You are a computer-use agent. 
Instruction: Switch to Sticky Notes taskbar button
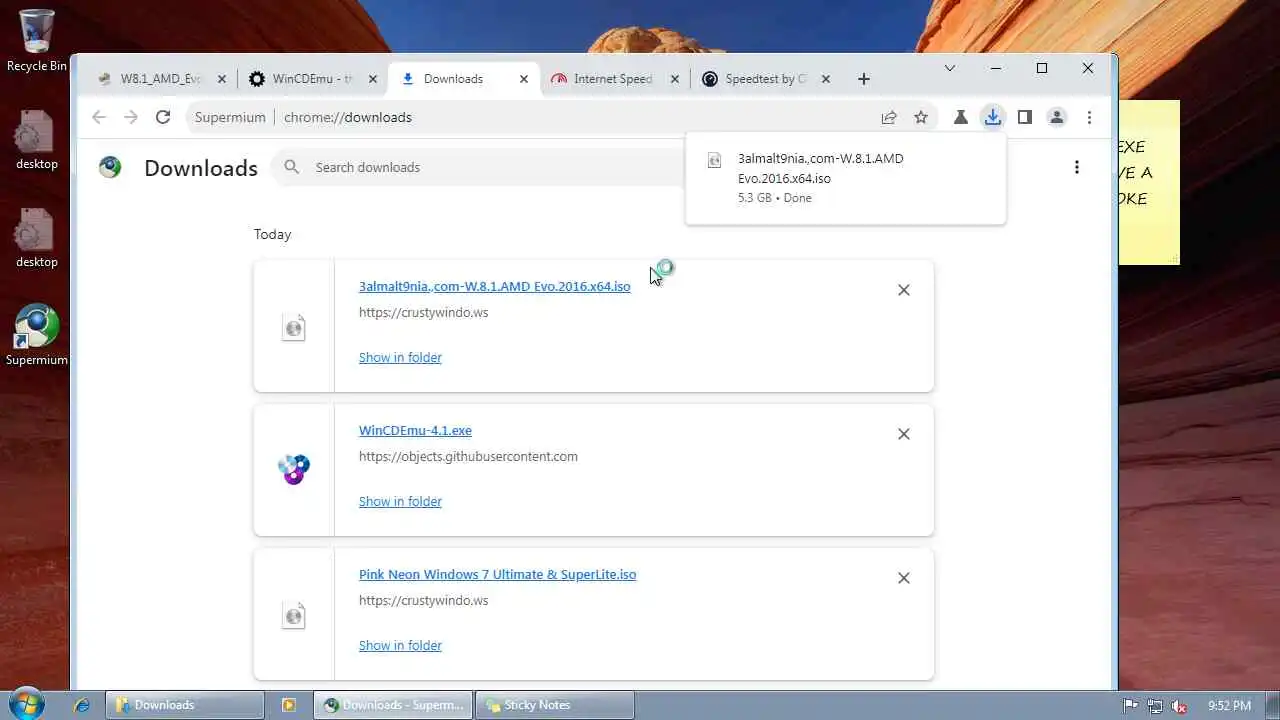555,705
